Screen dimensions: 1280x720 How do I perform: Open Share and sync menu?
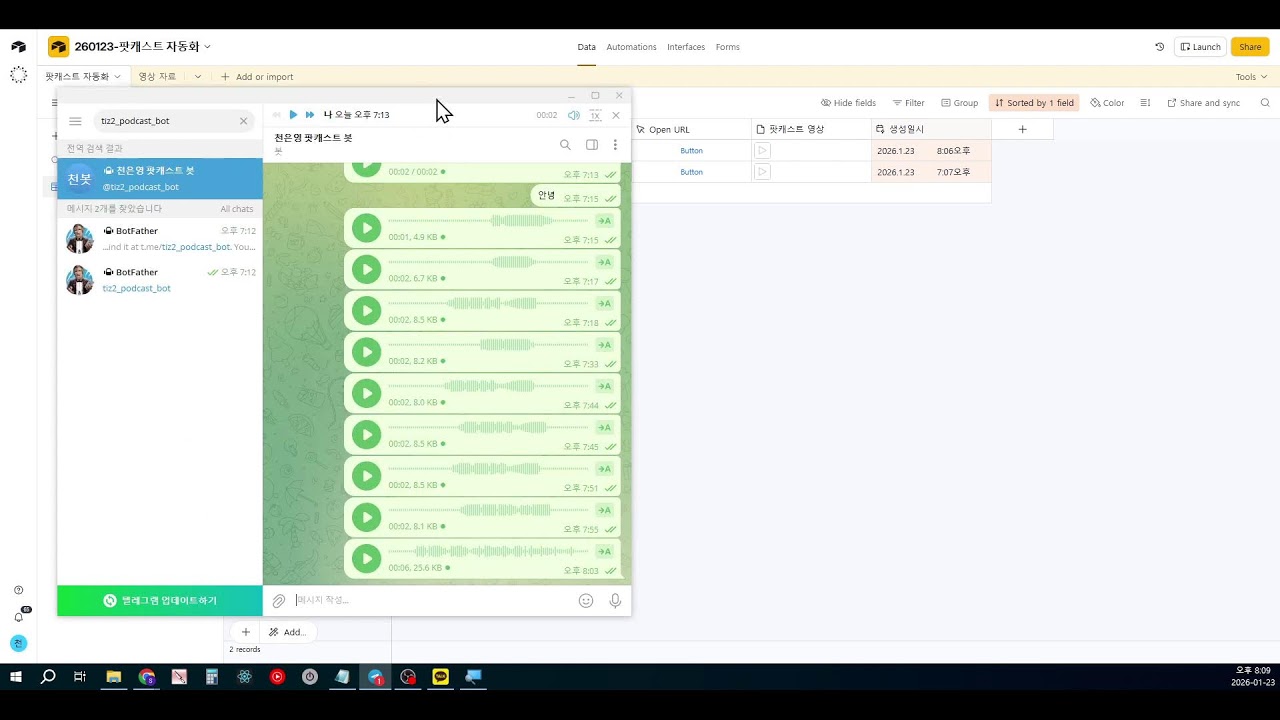coord(1203,103)
